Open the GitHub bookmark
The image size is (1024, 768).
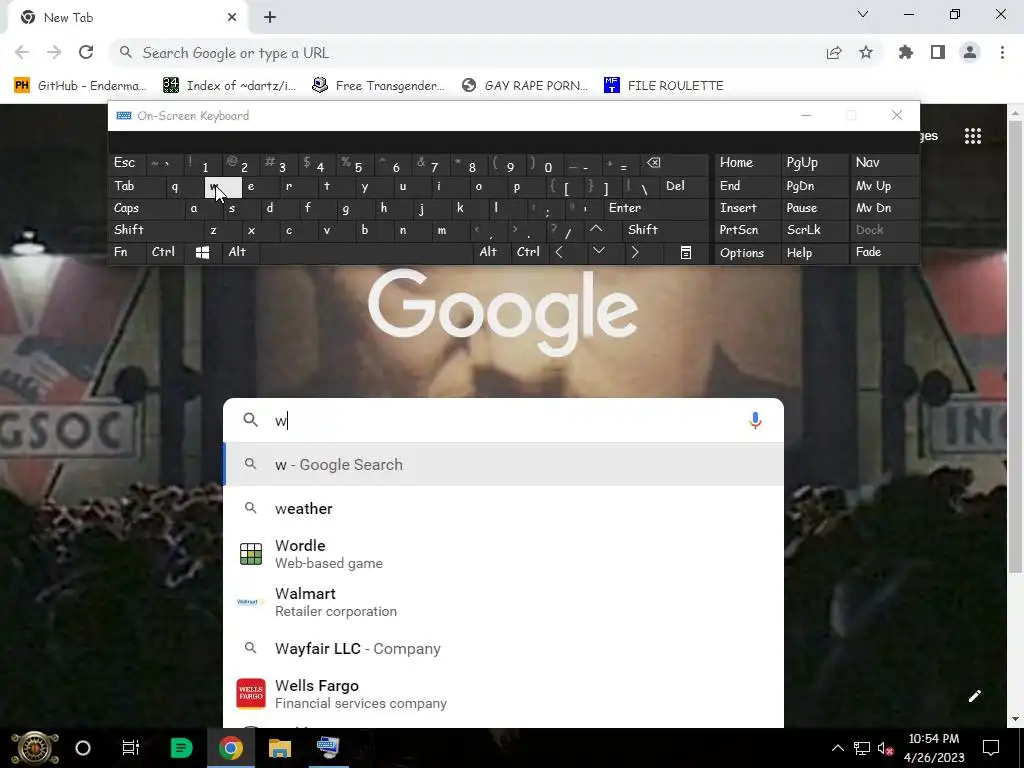click(x=78, y=86)
